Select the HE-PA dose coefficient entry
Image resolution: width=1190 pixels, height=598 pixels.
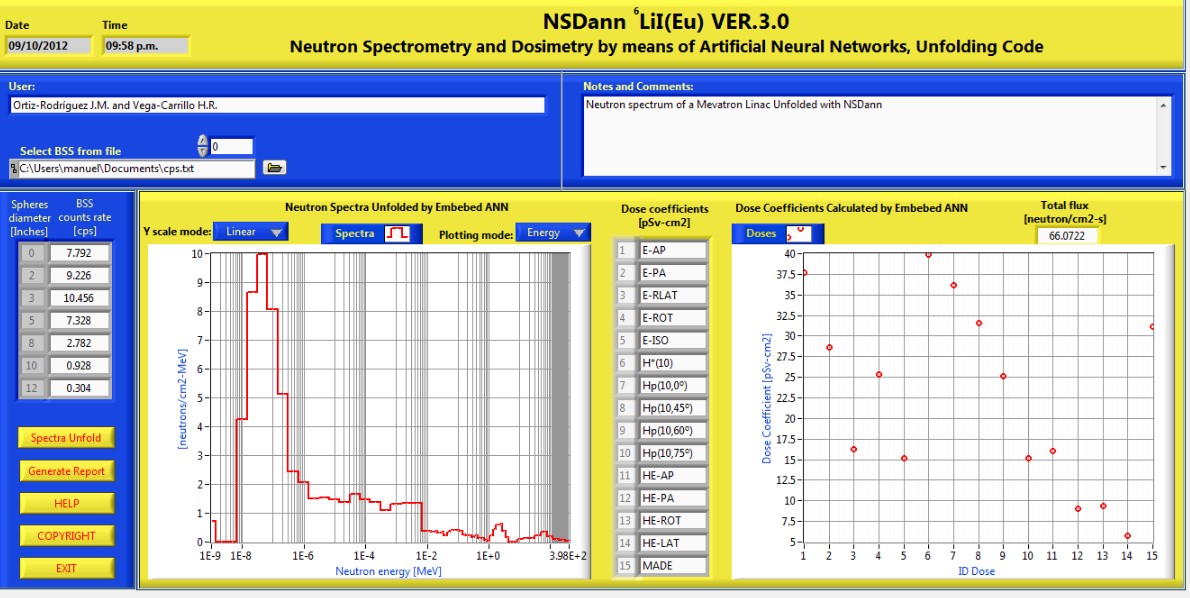672,498
